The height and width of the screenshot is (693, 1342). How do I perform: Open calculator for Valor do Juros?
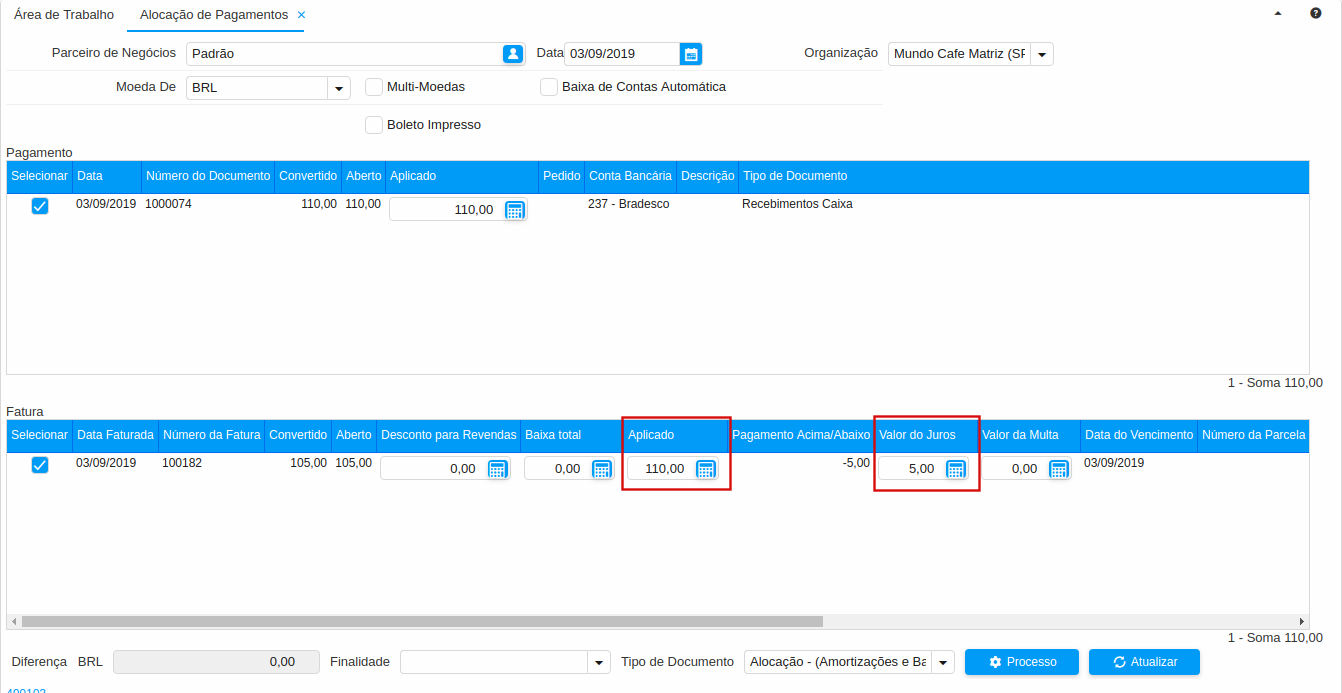pos(955,469)
